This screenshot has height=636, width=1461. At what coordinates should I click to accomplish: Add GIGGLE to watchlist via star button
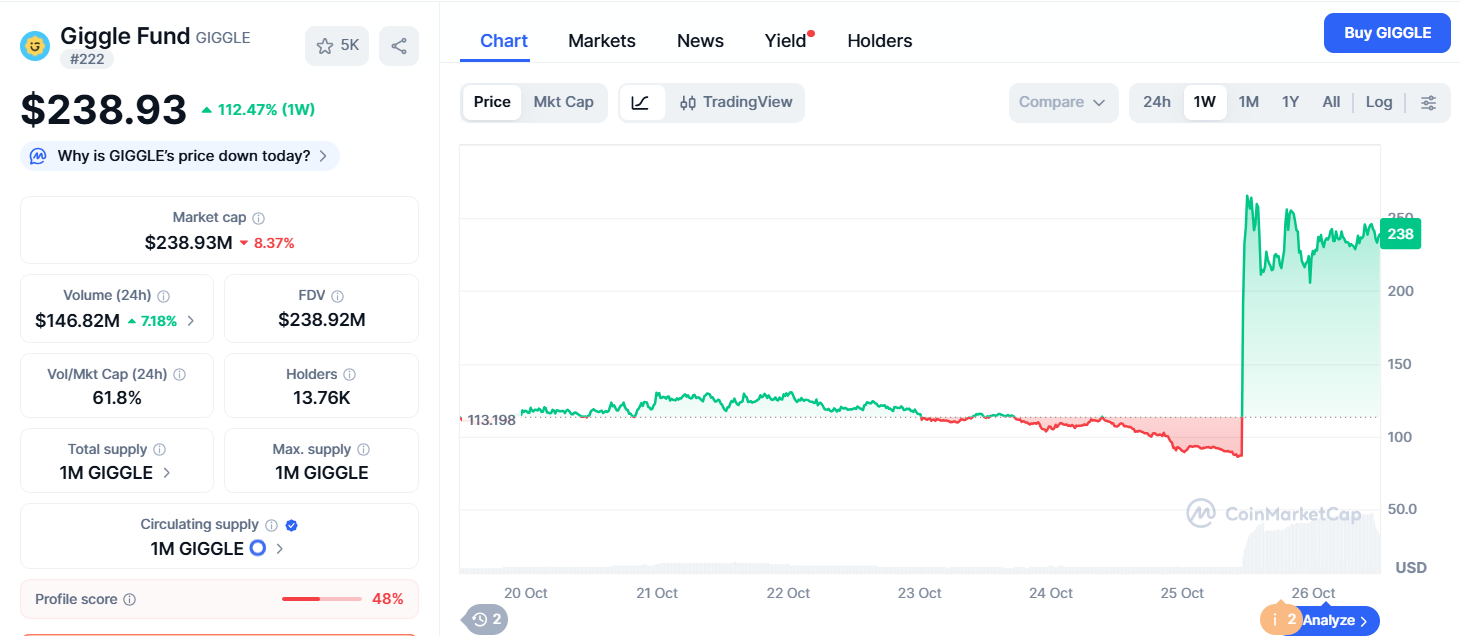point(337,46)
